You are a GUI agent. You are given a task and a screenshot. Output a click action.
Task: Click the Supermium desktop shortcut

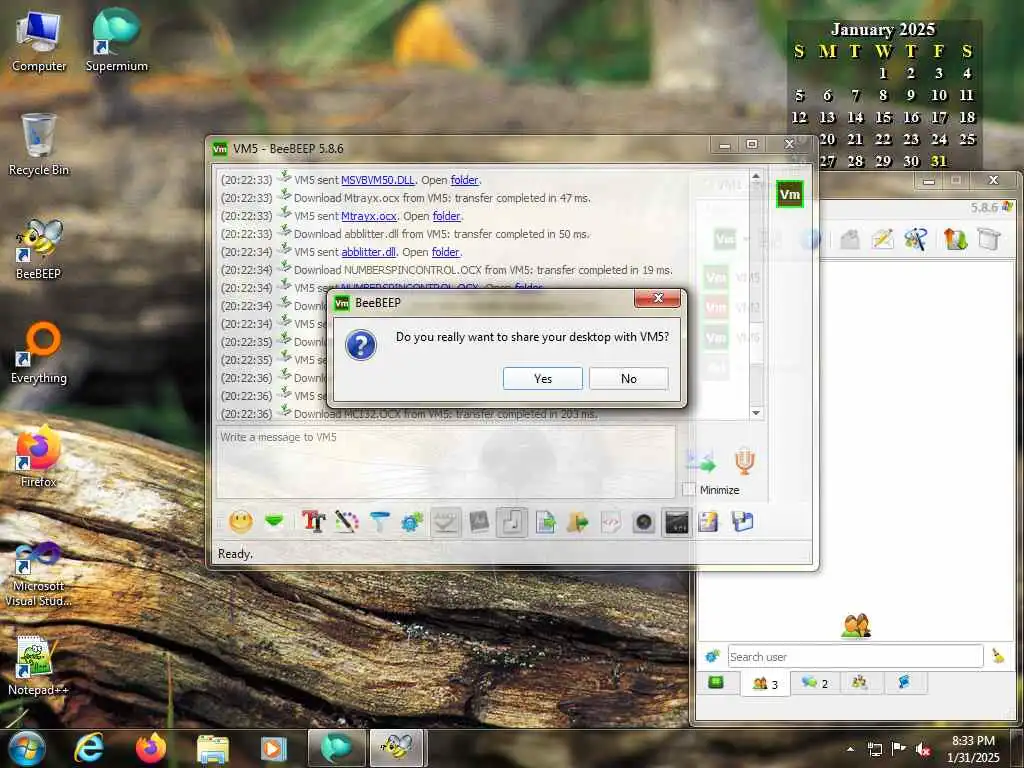tap(116, 40)
